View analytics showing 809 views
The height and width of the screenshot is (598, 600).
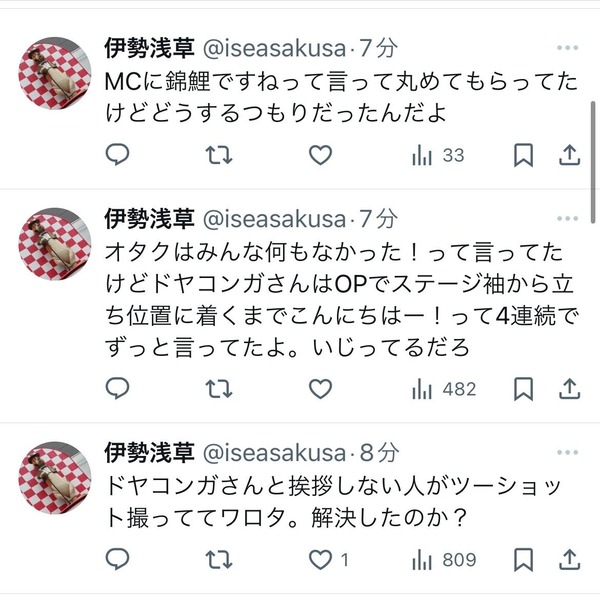click(x=444, y=560)
